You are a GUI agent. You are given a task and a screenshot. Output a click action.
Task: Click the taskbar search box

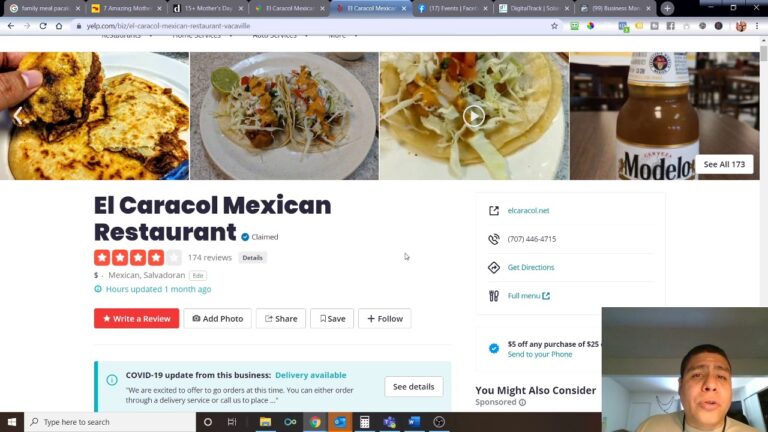tap(110, 422)
